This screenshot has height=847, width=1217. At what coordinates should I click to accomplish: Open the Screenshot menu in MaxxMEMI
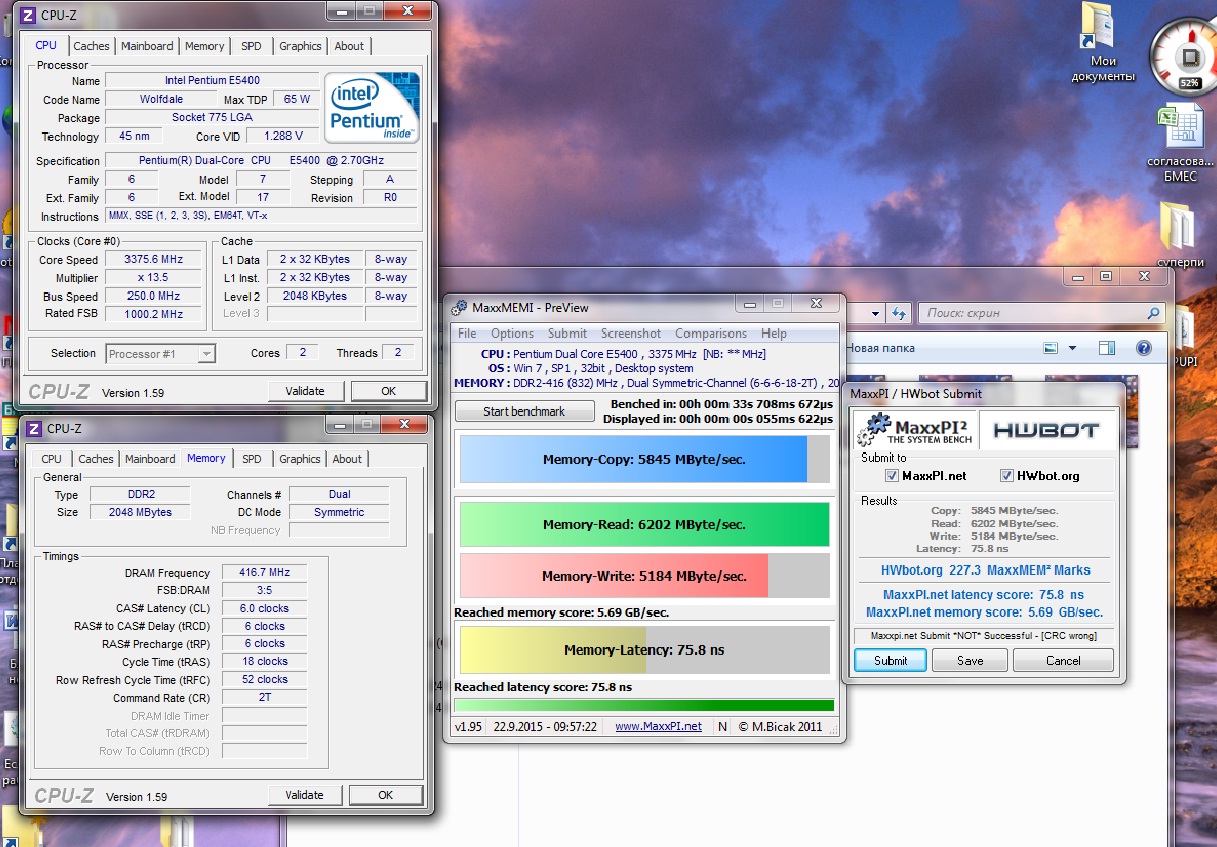(630, 334)
